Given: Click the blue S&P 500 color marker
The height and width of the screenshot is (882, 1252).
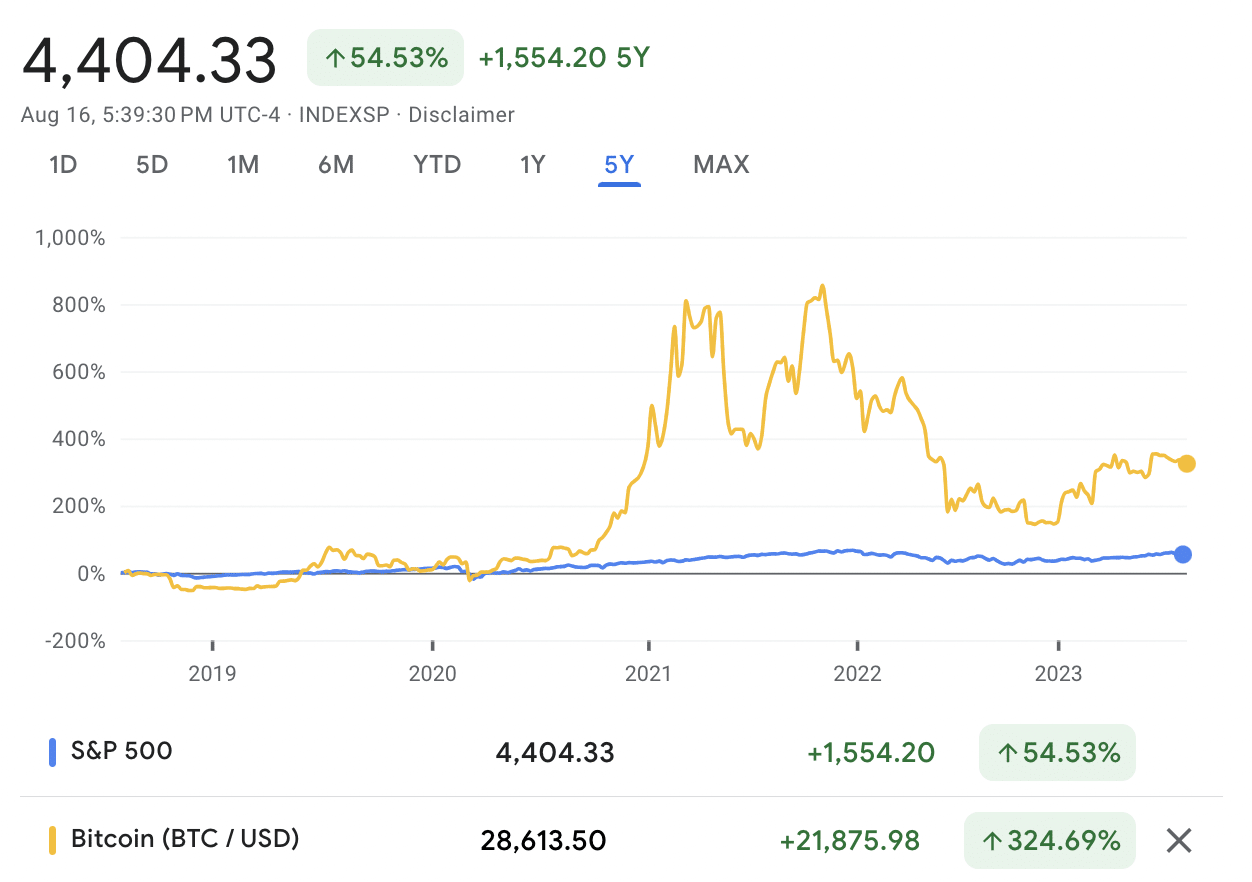Looking at the screenshot, I should [x=53, y=751].
